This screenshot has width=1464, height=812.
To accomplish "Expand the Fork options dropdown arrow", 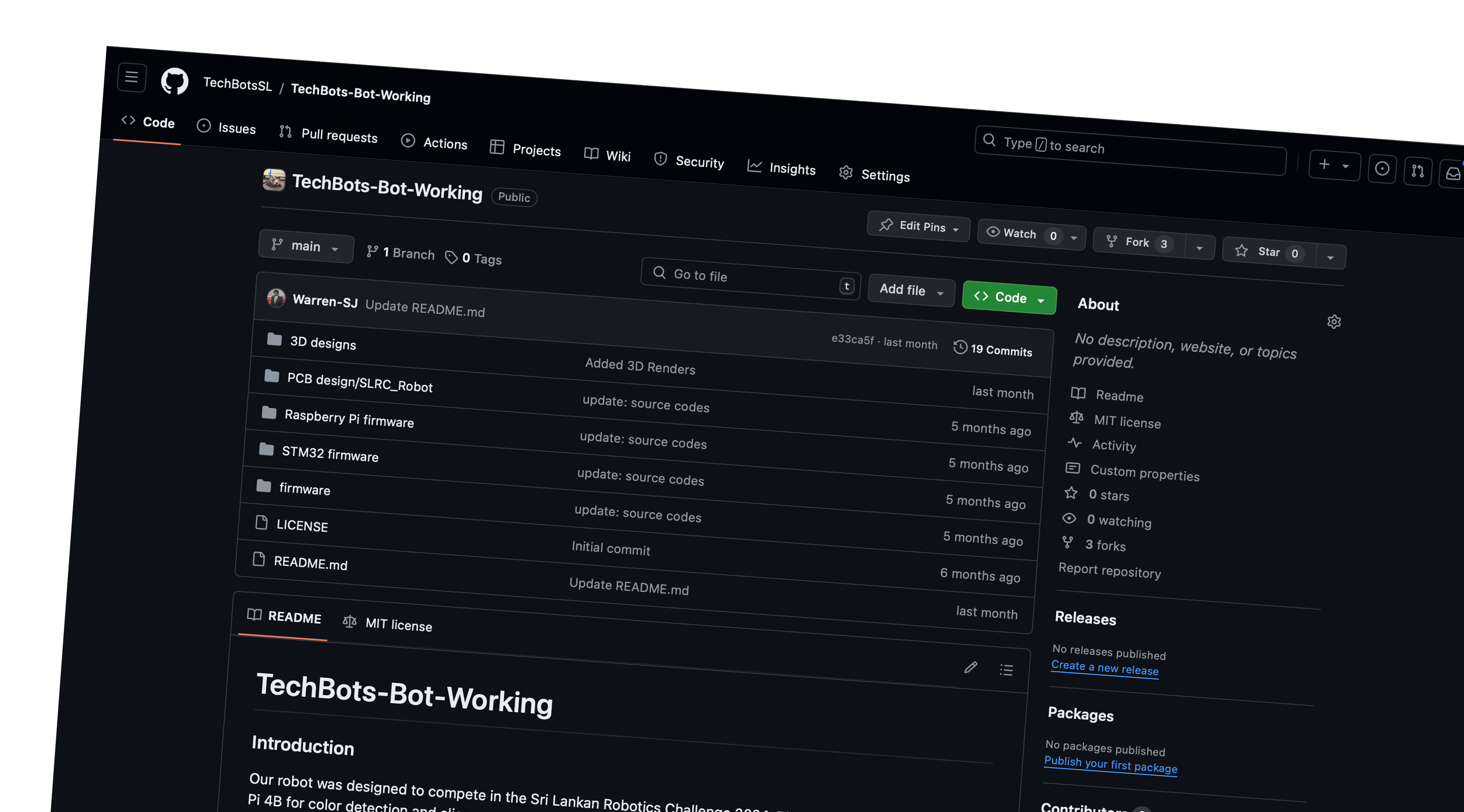I will point(1200,248).
